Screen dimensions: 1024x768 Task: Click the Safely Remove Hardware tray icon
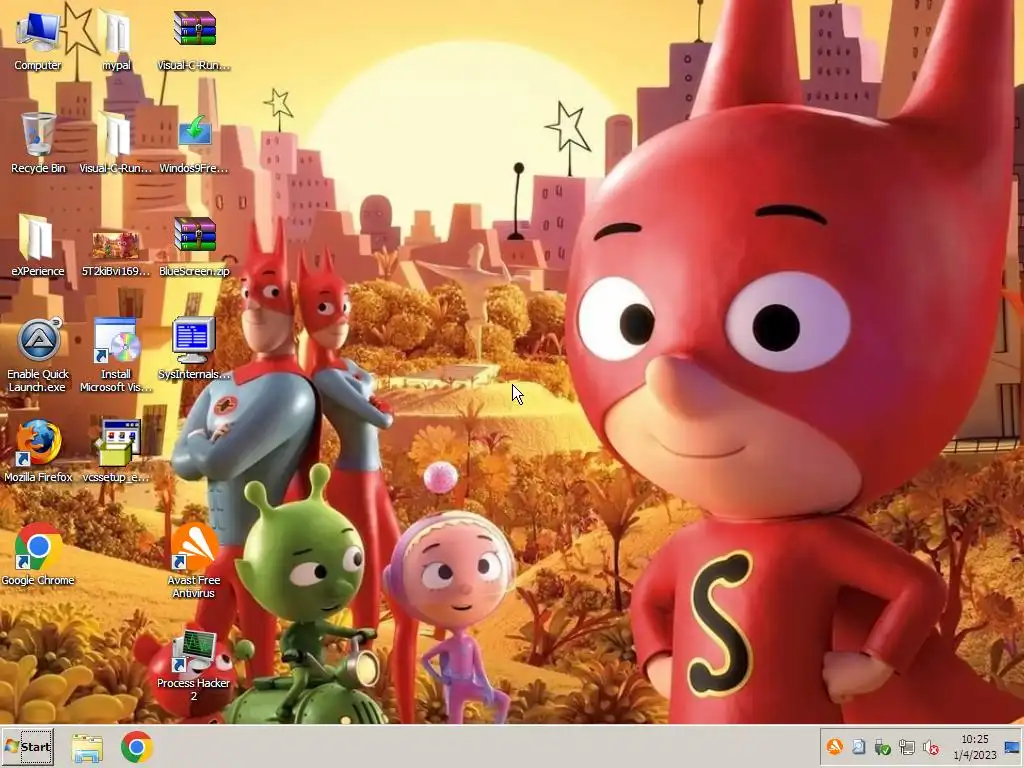882,746
